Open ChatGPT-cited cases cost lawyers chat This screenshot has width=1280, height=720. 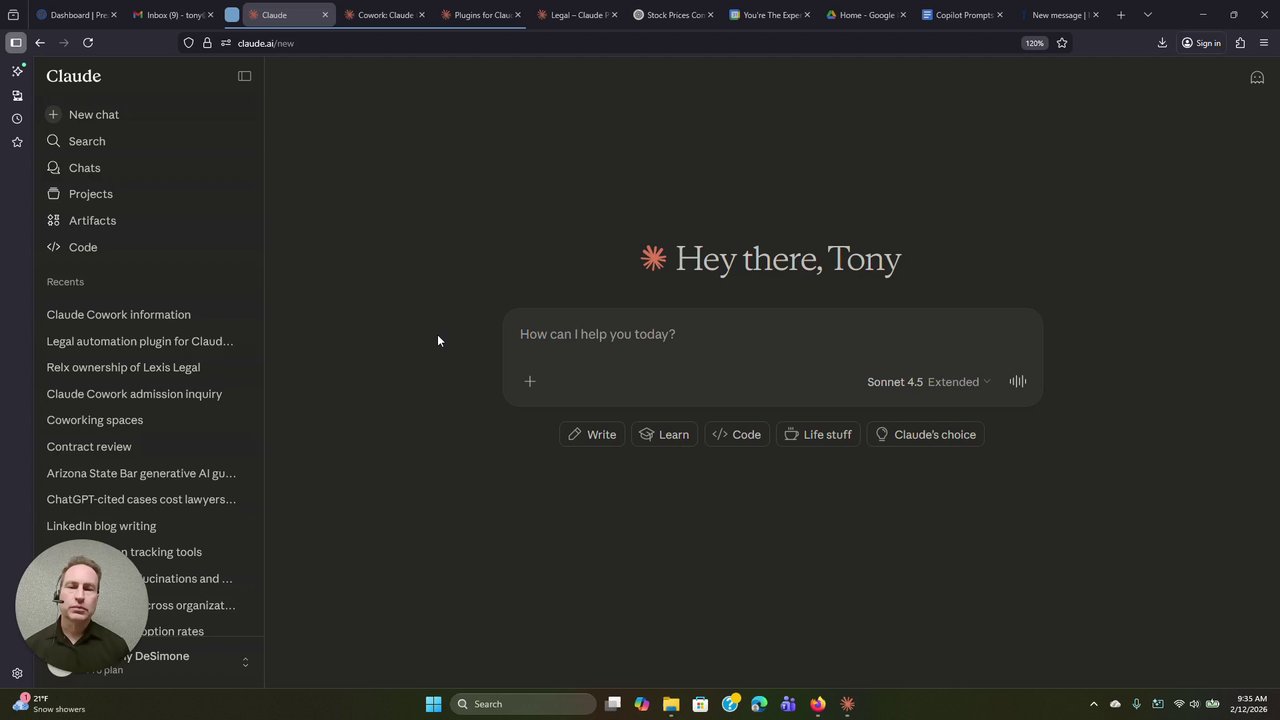coord(141,499)
